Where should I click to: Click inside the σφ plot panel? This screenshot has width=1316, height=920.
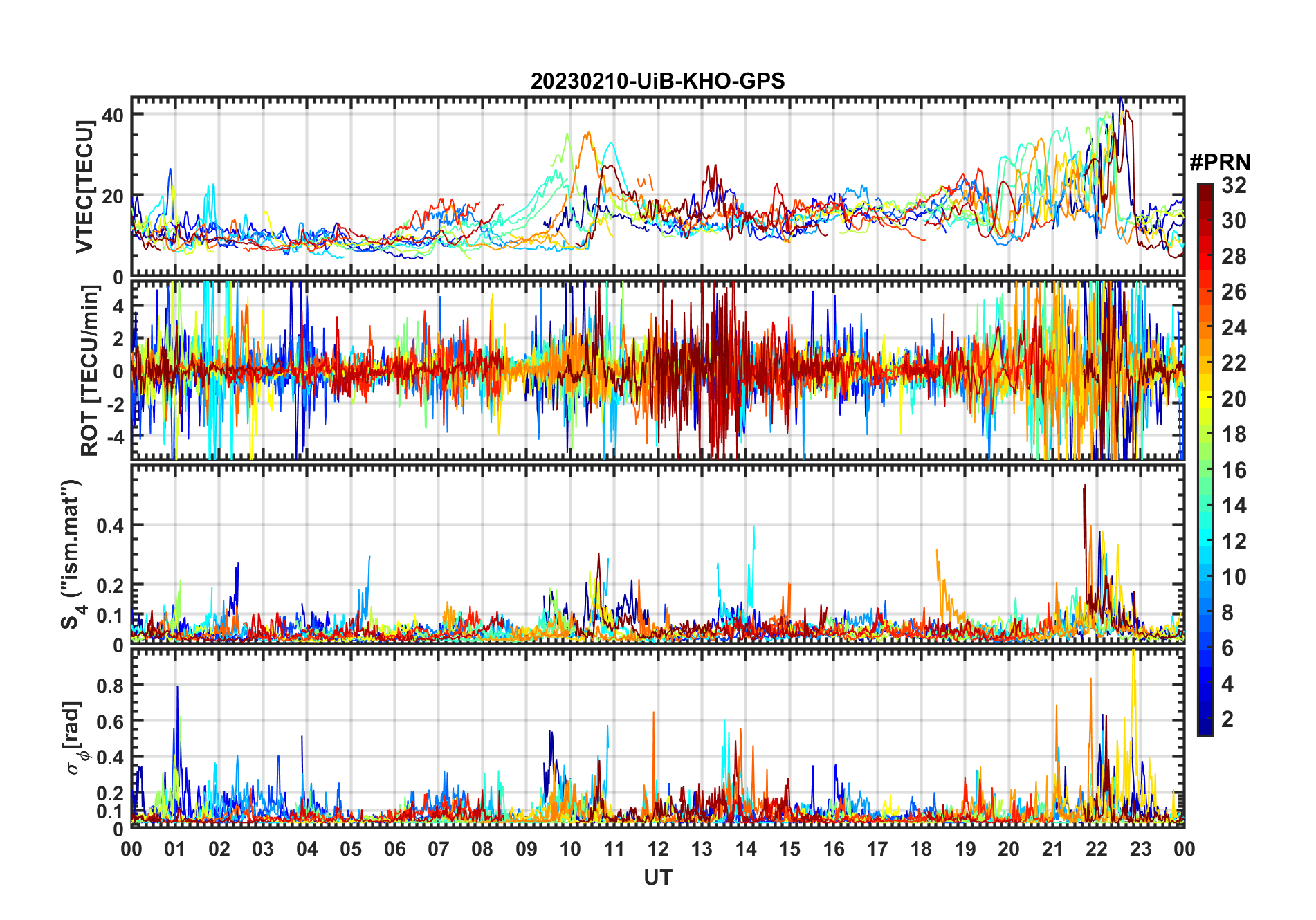pos(657,738)
